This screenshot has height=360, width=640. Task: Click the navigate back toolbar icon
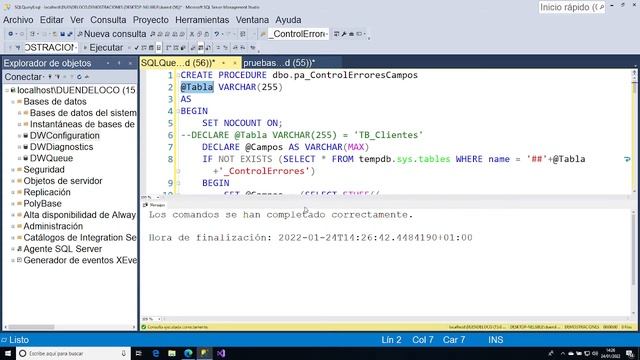[11, 34]
